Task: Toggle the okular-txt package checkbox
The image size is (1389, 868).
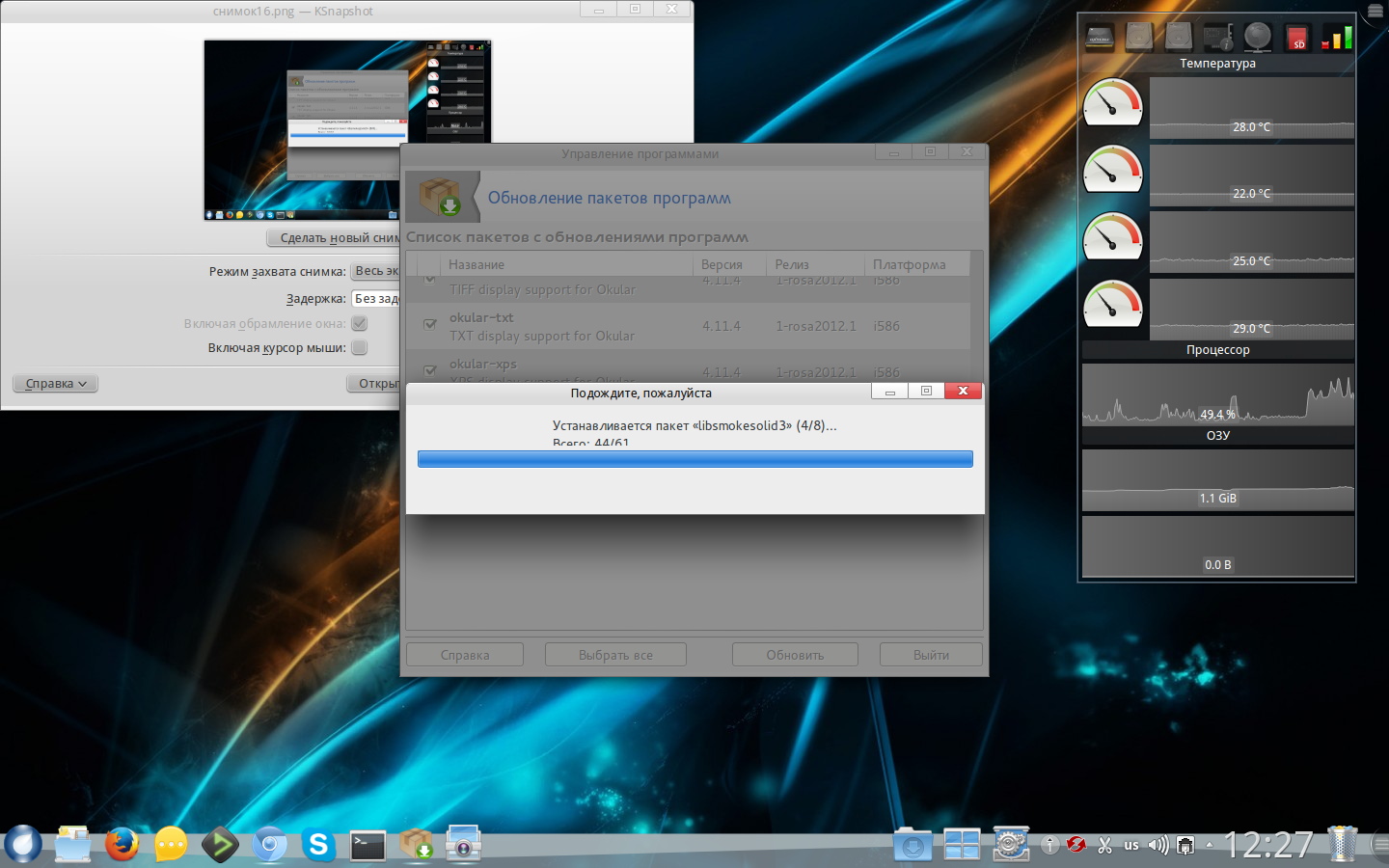Action: click(430, 325)
